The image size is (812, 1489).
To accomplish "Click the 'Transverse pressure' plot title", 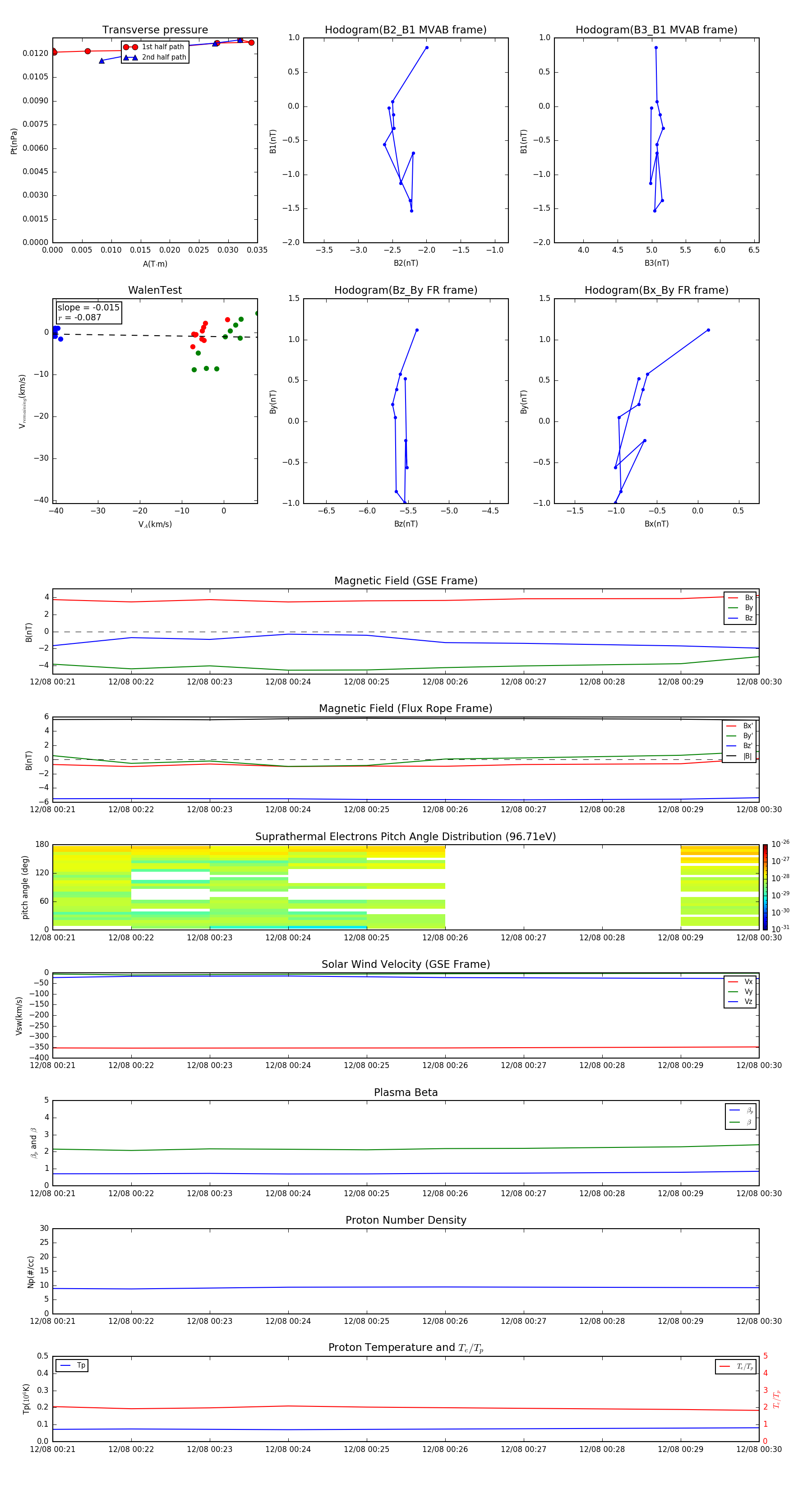I will coord(155,30).
